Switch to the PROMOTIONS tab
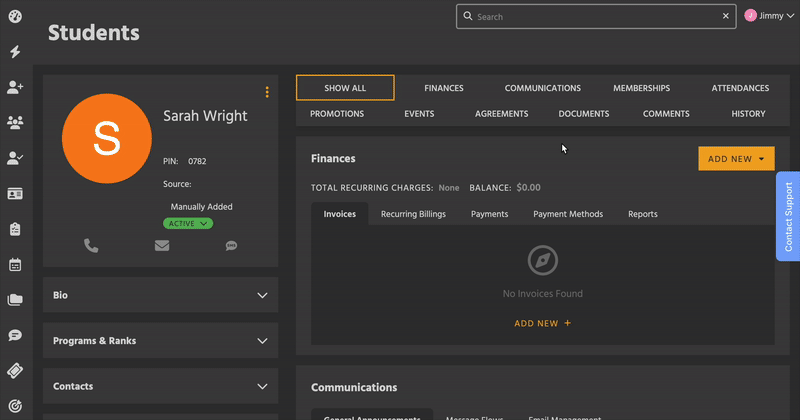 [337, 114]
